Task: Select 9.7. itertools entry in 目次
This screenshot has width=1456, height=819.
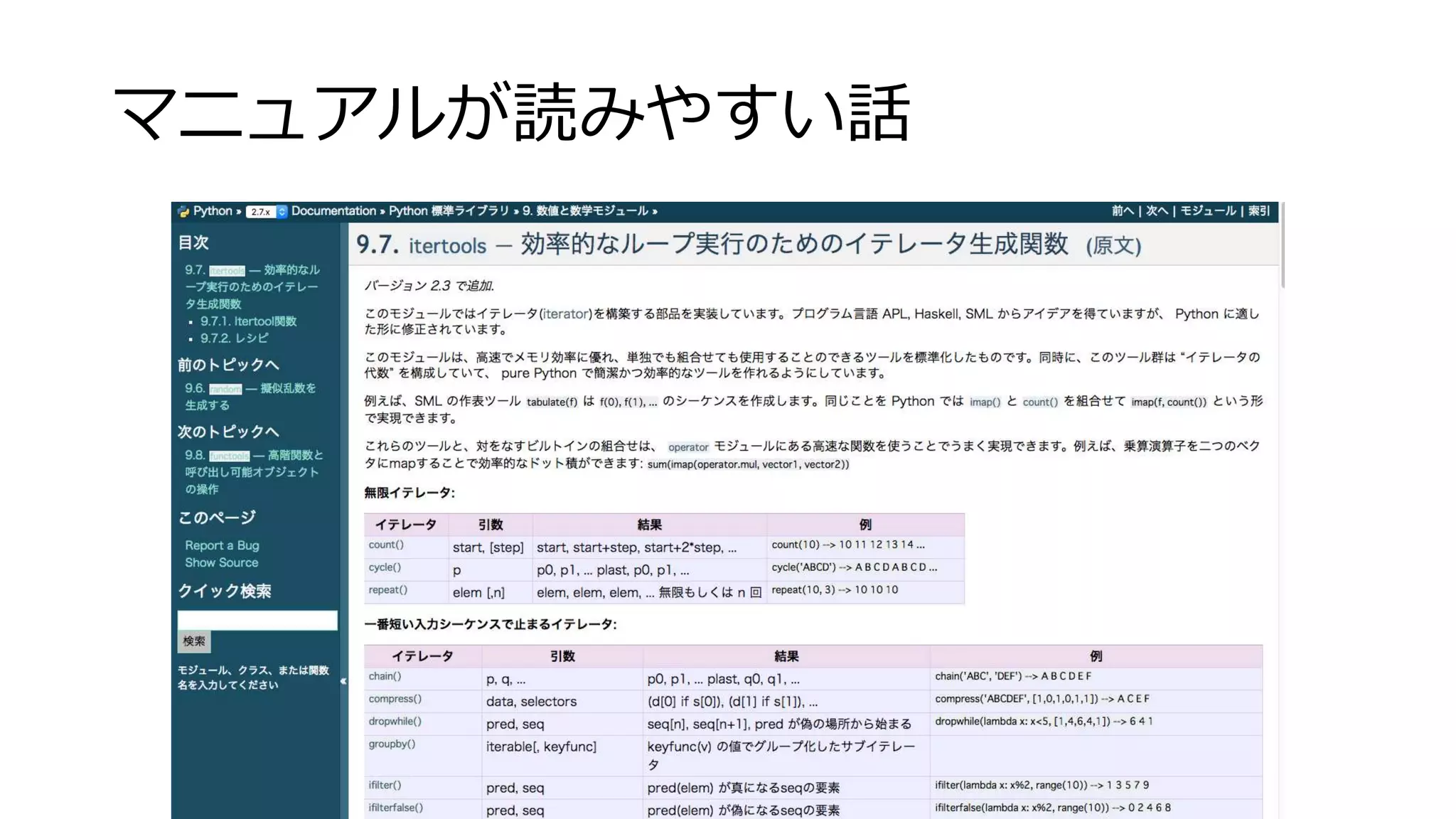Action: coord(252,287)
